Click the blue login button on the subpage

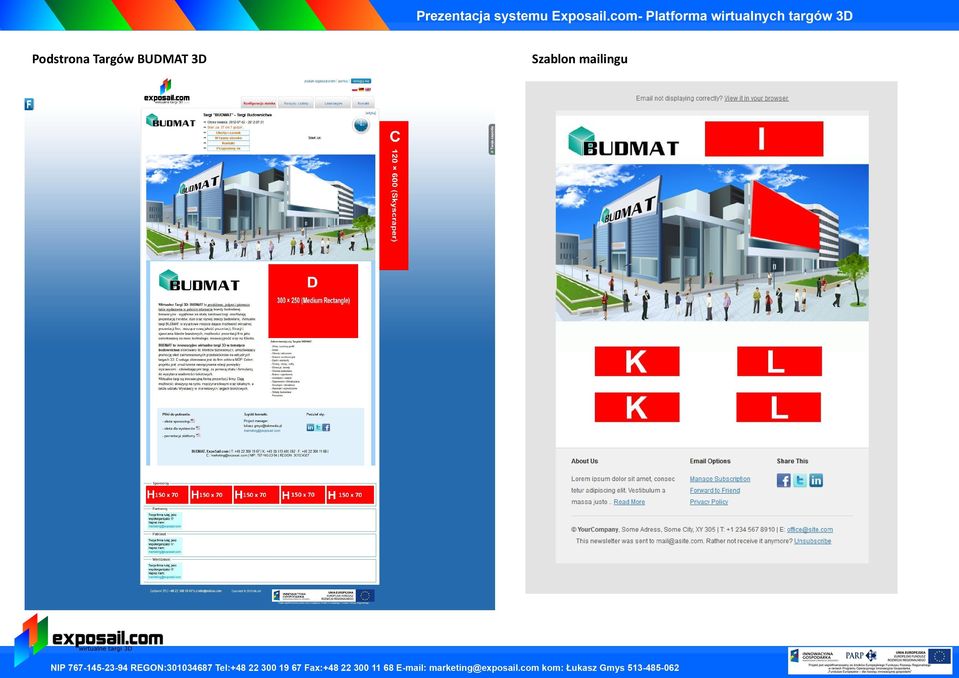[x=361, y=81]
